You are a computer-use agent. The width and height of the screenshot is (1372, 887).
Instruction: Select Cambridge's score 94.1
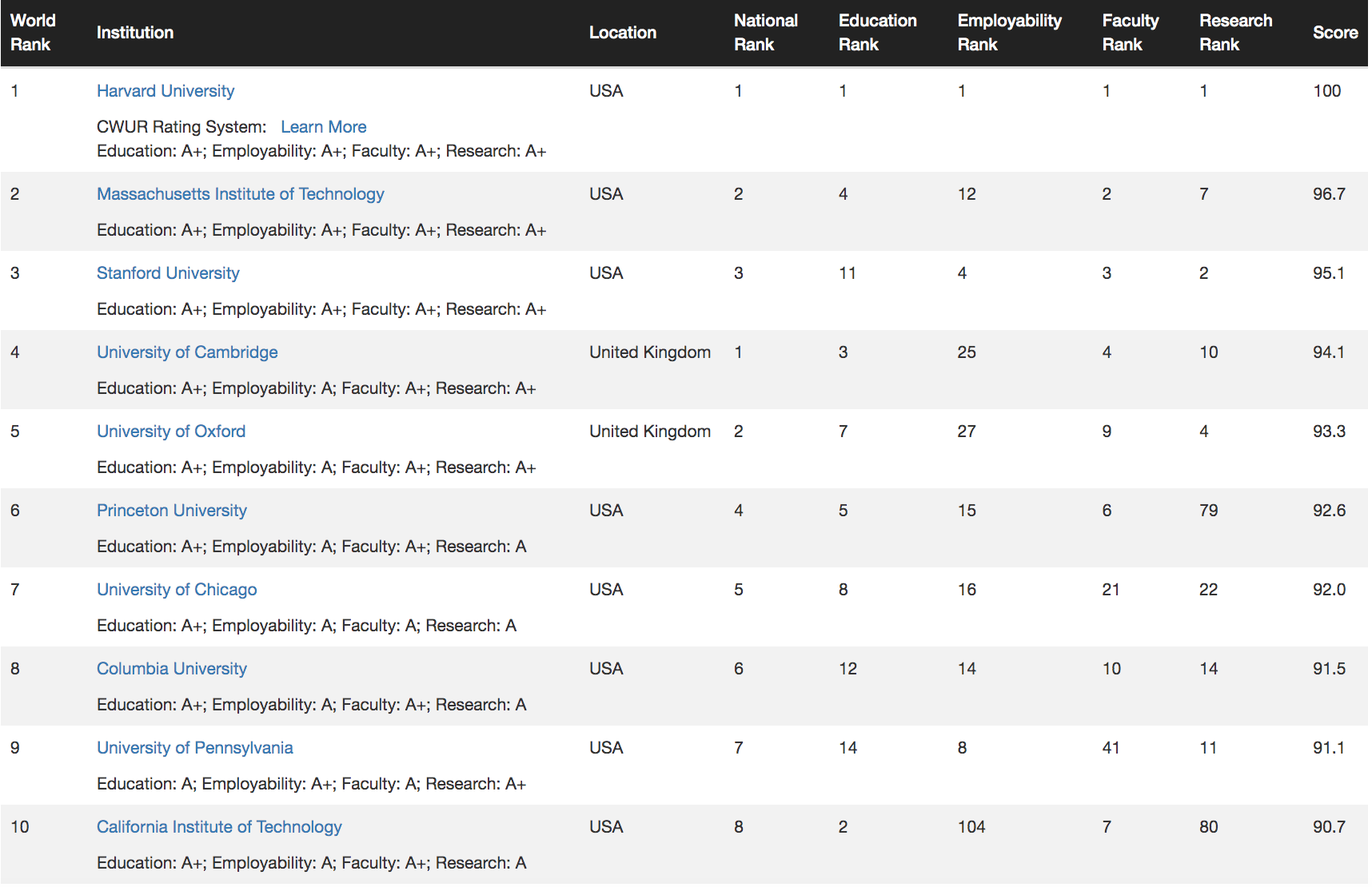pyautogui.click(x=1329, y=352)
